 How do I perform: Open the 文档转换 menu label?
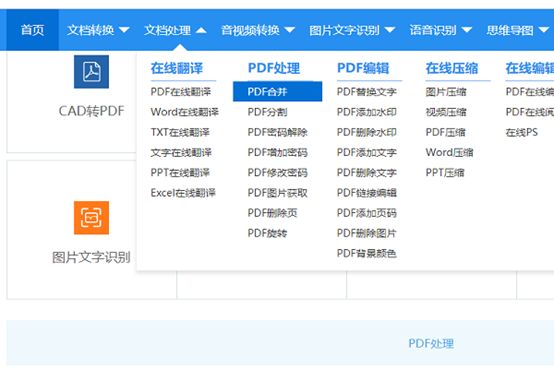90,30
